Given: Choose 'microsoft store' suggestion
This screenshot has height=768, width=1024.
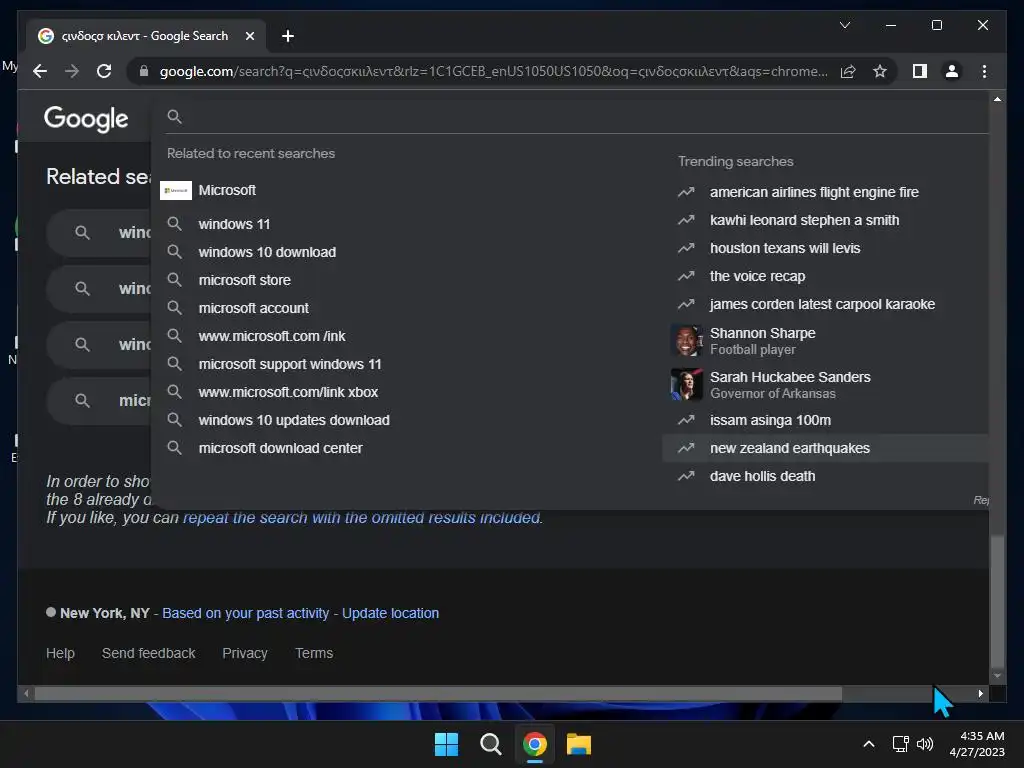Looking at the screenshot, I should click(x=405, y=280).
